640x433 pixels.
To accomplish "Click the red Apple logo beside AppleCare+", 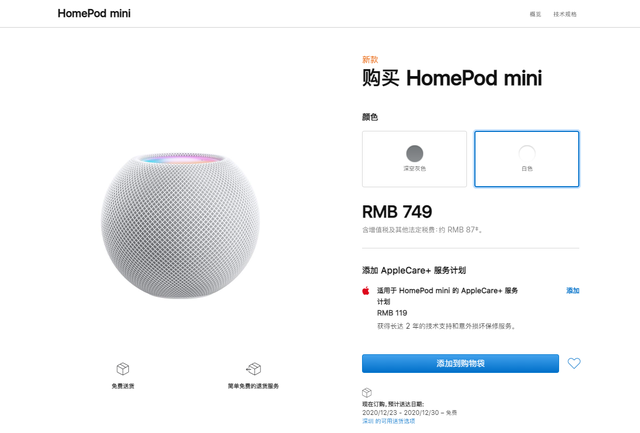I will point(366,290).
